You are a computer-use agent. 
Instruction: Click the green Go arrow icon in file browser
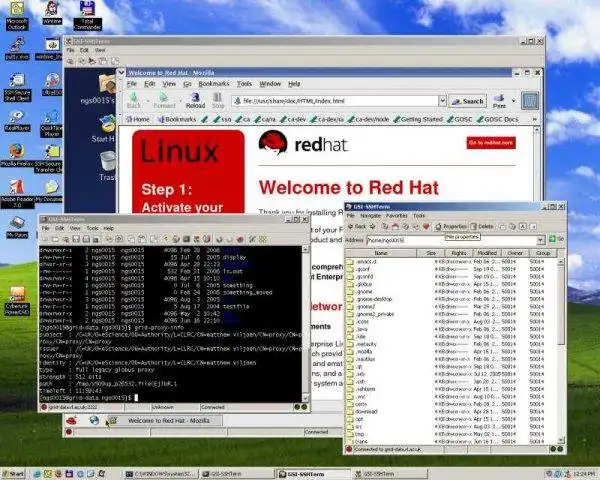pyautogui.click(x=552, y=239)
